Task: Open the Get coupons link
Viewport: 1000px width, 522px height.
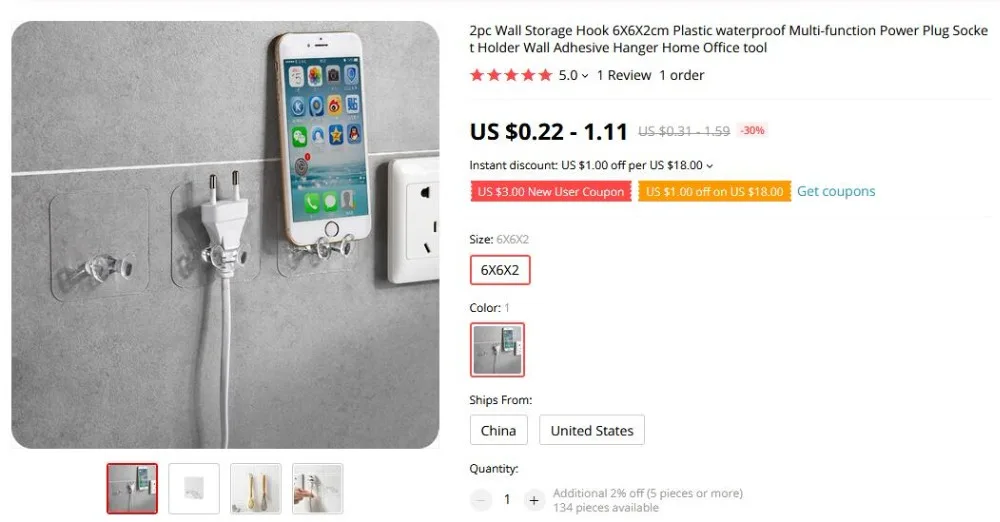Action: point(836,191)
